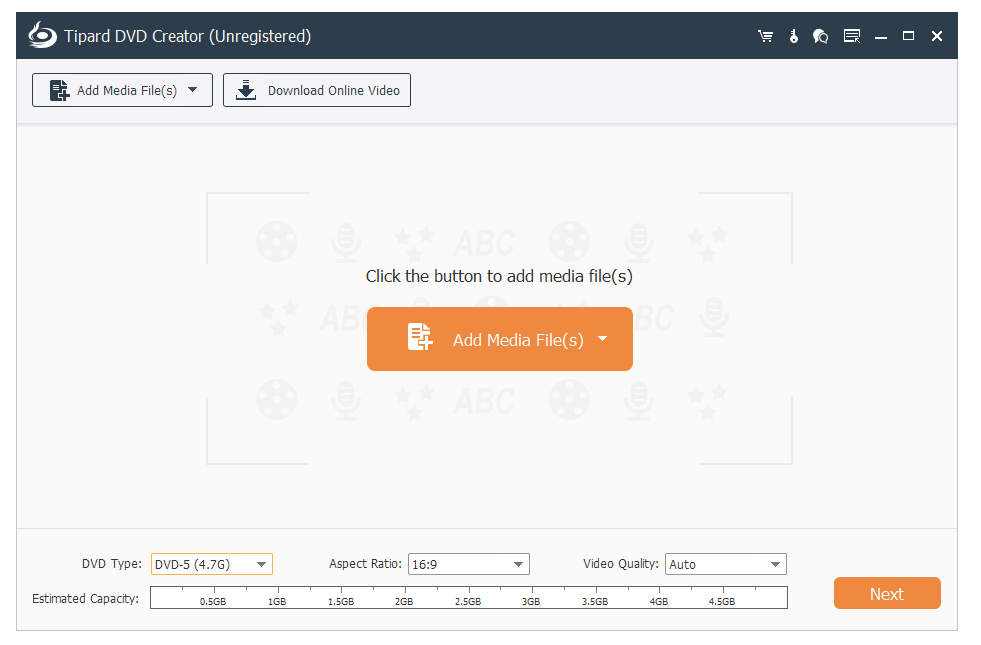The height and width of the screenshot is (645, 981).
Task: Click the orange Add Media File(s) label
Action: pos(517,340)
